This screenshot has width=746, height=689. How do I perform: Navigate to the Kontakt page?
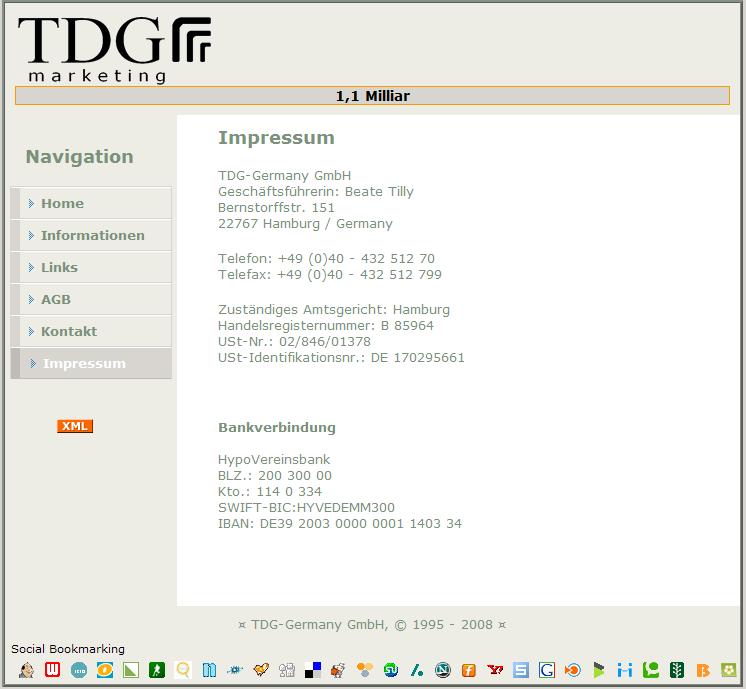[x=69, y=331]
